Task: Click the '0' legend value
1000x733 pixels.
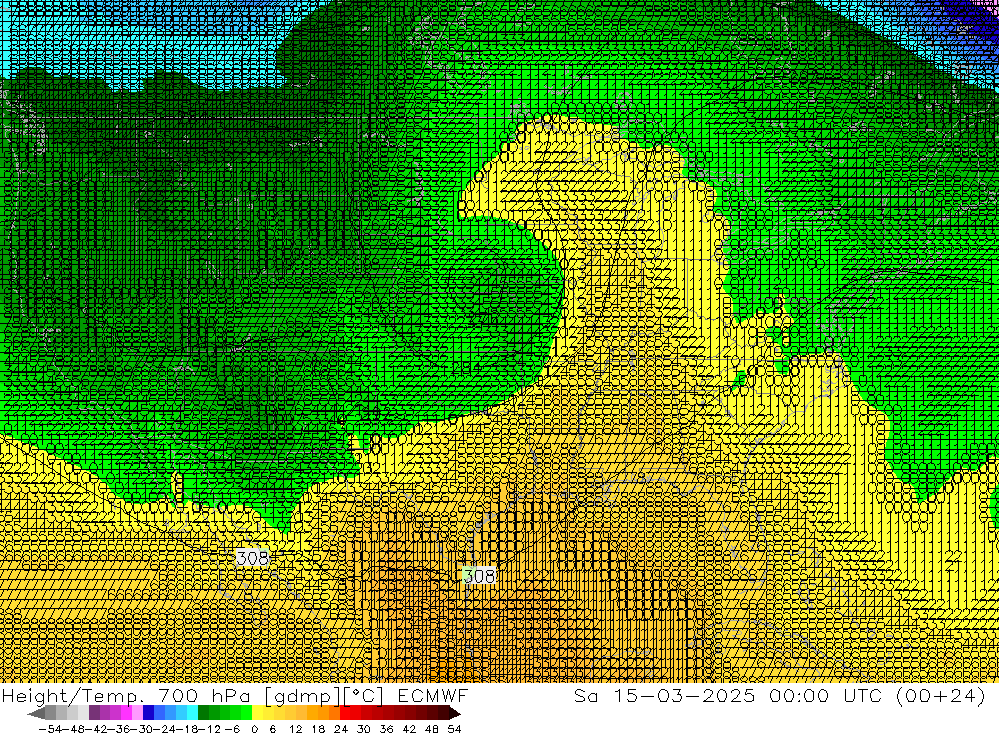Action: click(x=254, y=729)
